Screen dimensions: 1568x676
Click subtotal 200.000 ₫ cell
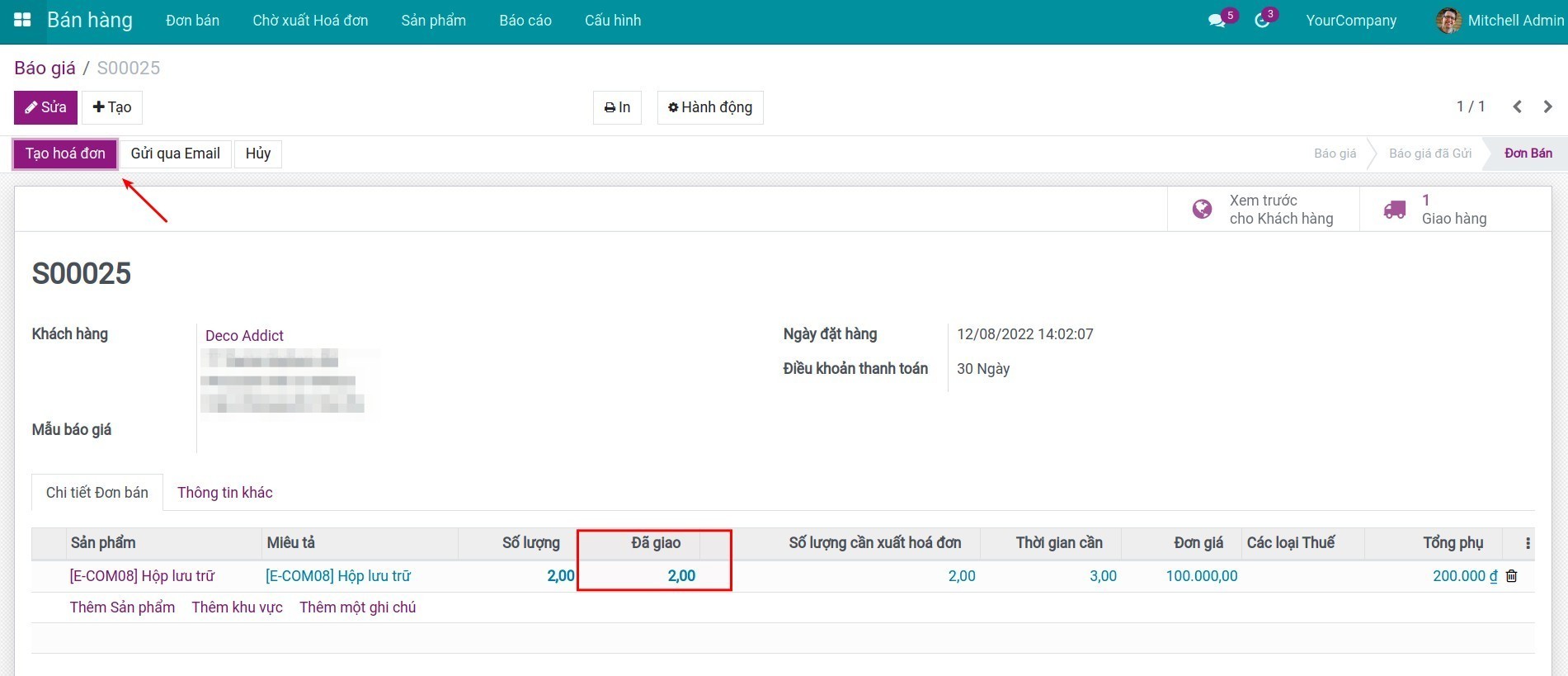point(1465,576)
